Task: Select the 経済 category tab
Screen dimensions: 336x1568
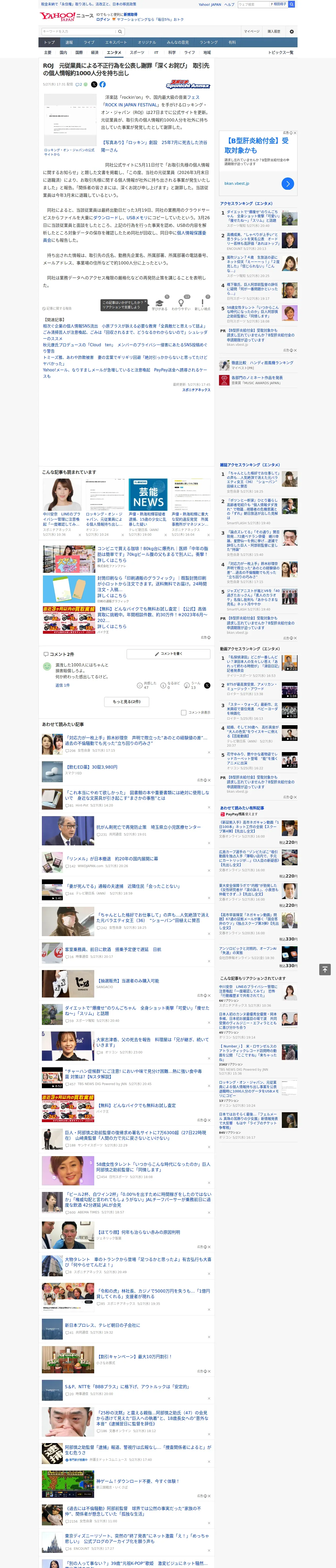Action: [x=94, y=53]
